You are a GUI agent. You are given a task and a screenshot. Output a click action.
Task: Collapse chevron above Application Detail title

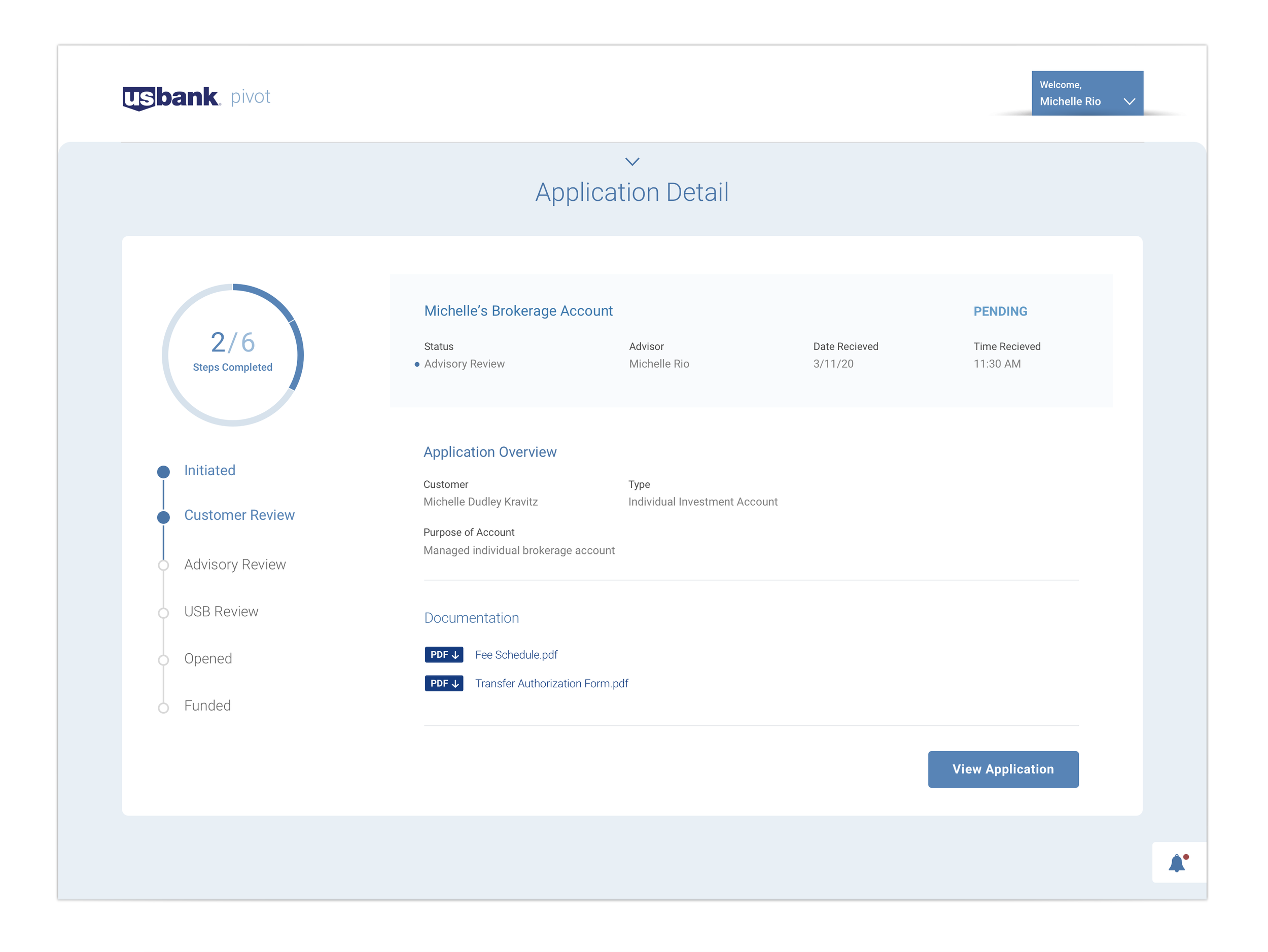point(631,162)
